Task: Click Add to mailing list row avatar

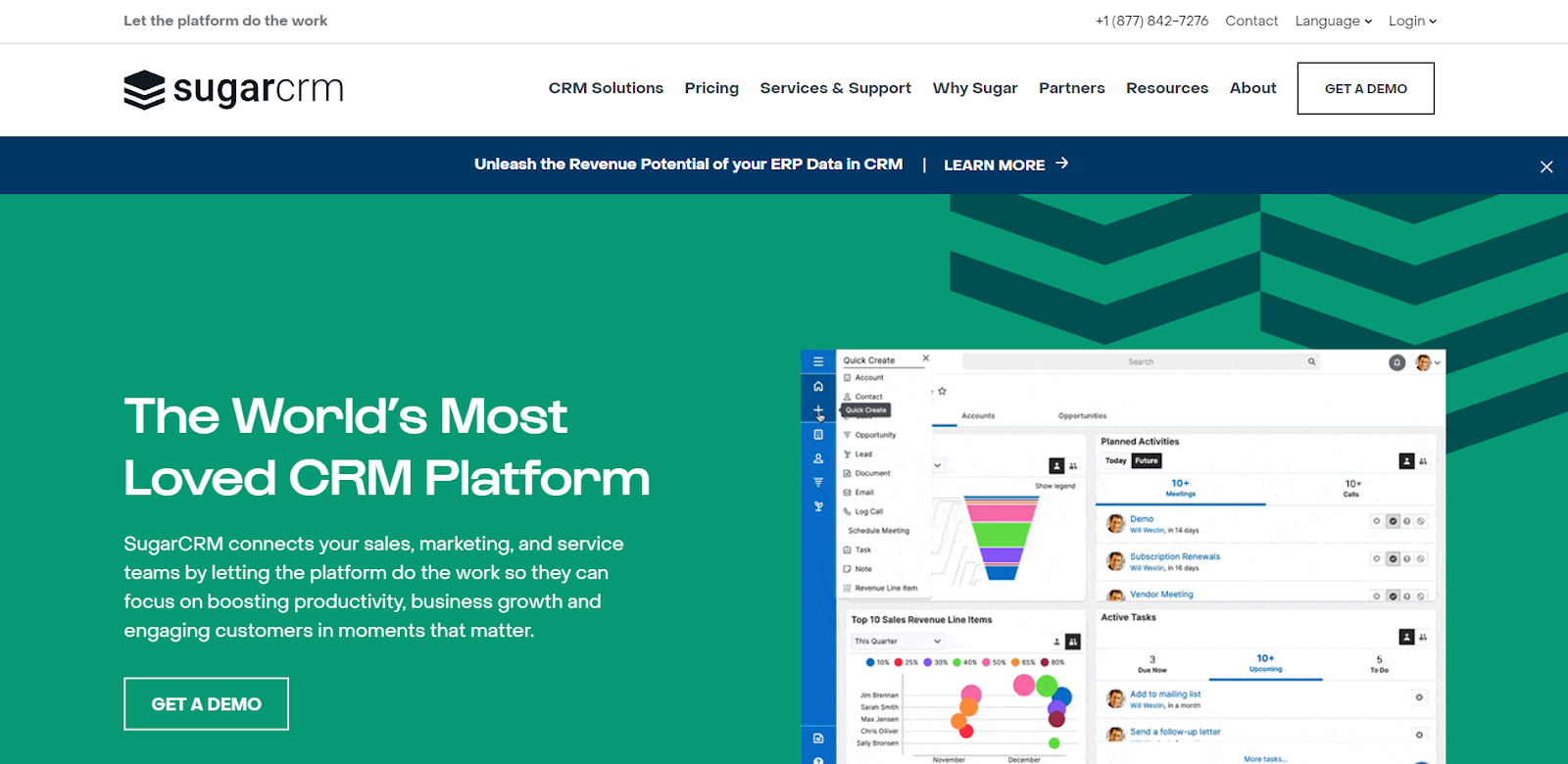Action: click(x=1115, y=698)
